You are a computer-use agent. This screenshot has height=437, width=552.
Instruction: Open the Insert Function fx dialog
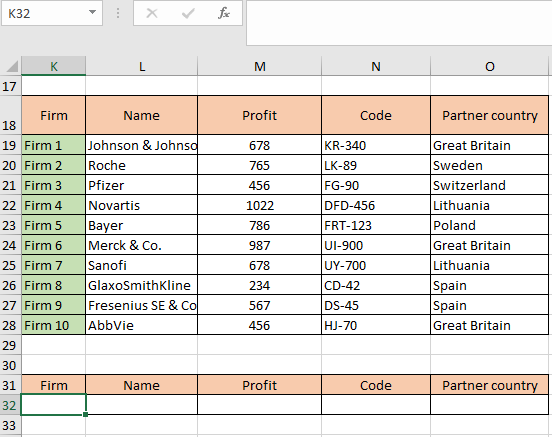pos(224,13)
